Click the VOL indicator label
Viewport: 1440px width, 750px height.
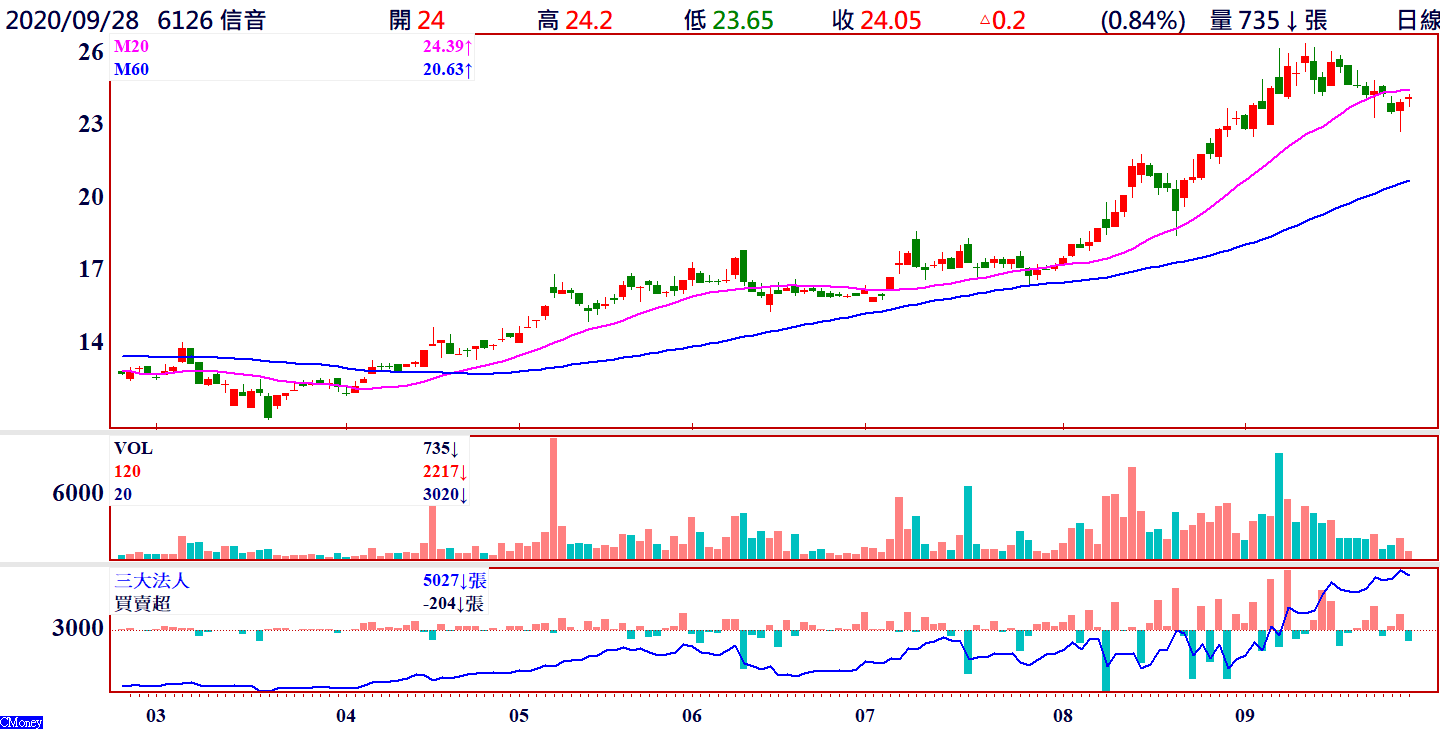coord(133,449)
